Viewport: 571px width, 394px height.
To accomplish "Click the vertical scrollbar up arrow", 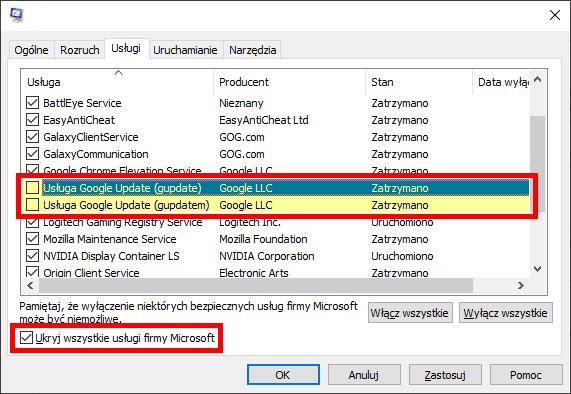I will (537, 79).
